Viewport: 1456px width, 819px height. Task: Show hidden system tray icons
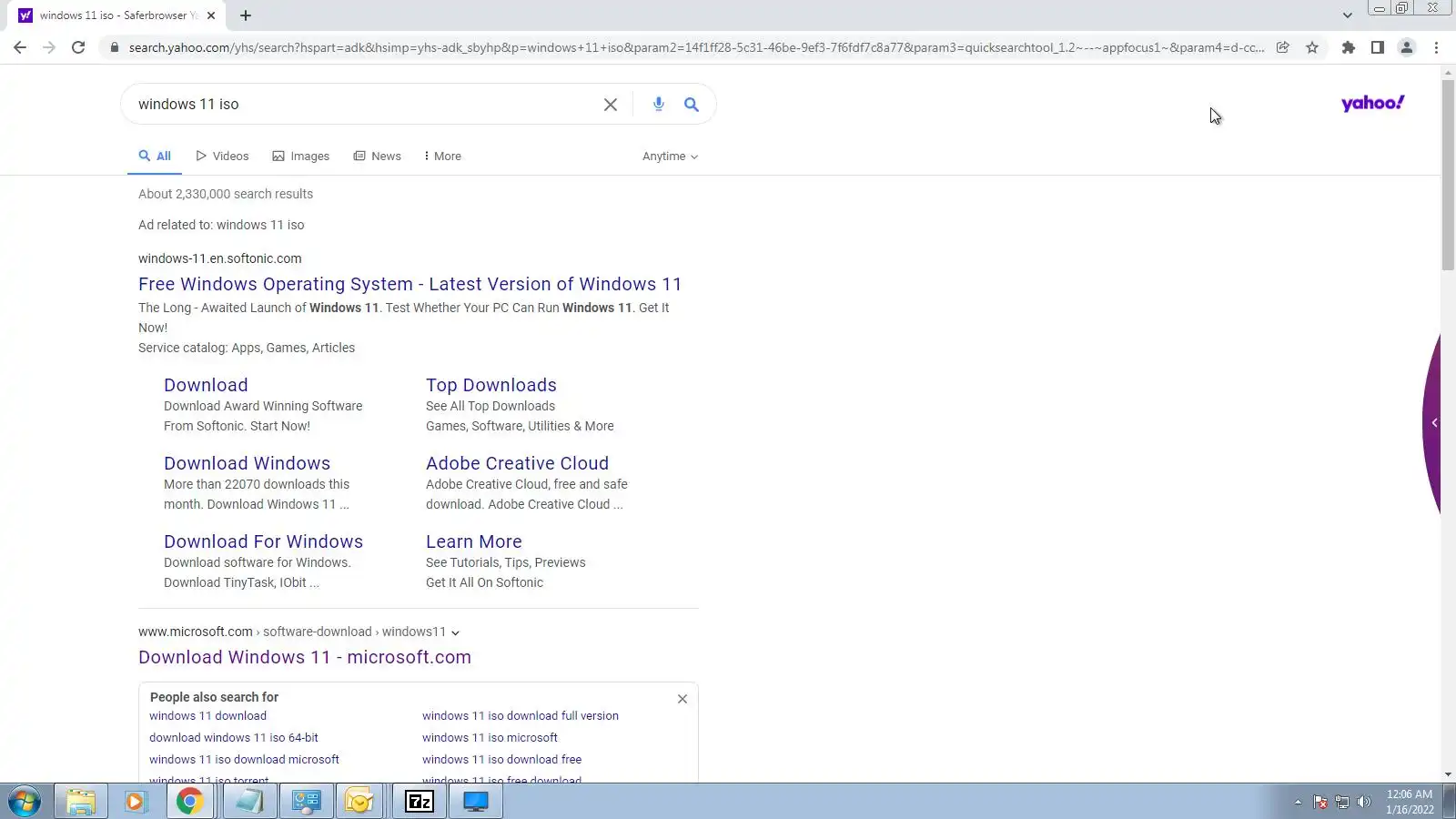tap(1298, 802)
